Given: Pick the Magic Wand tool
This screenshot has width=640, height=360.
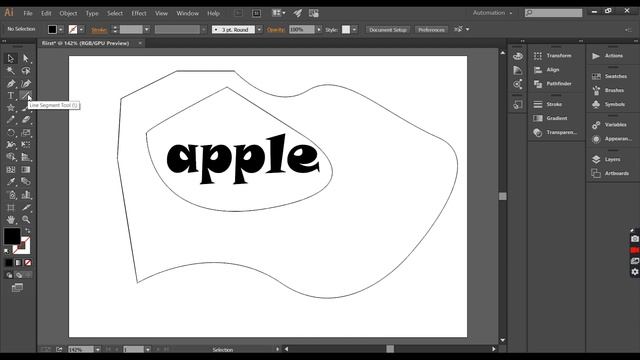Looking at the screenshot, I should click(11, 71).
